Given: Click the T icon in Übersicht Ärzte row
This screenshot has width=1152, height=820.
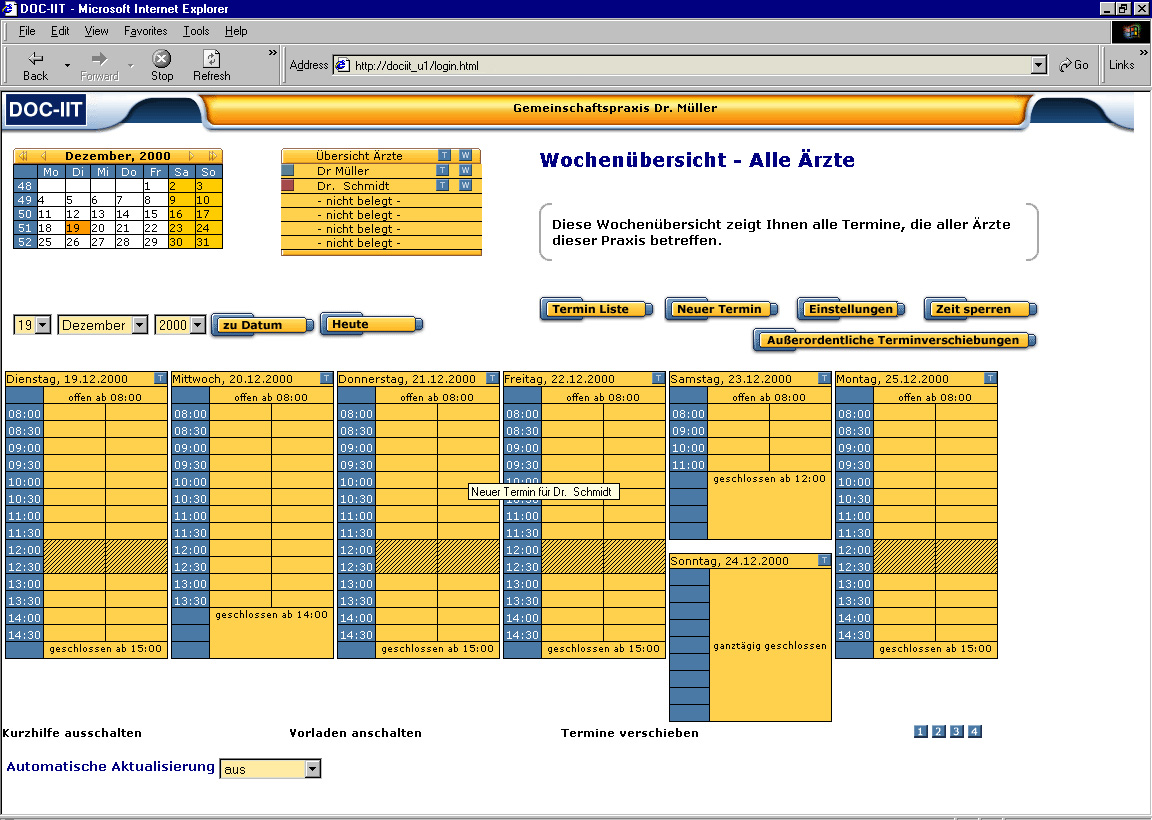Looking at the screenshot, I should point(444,155).
